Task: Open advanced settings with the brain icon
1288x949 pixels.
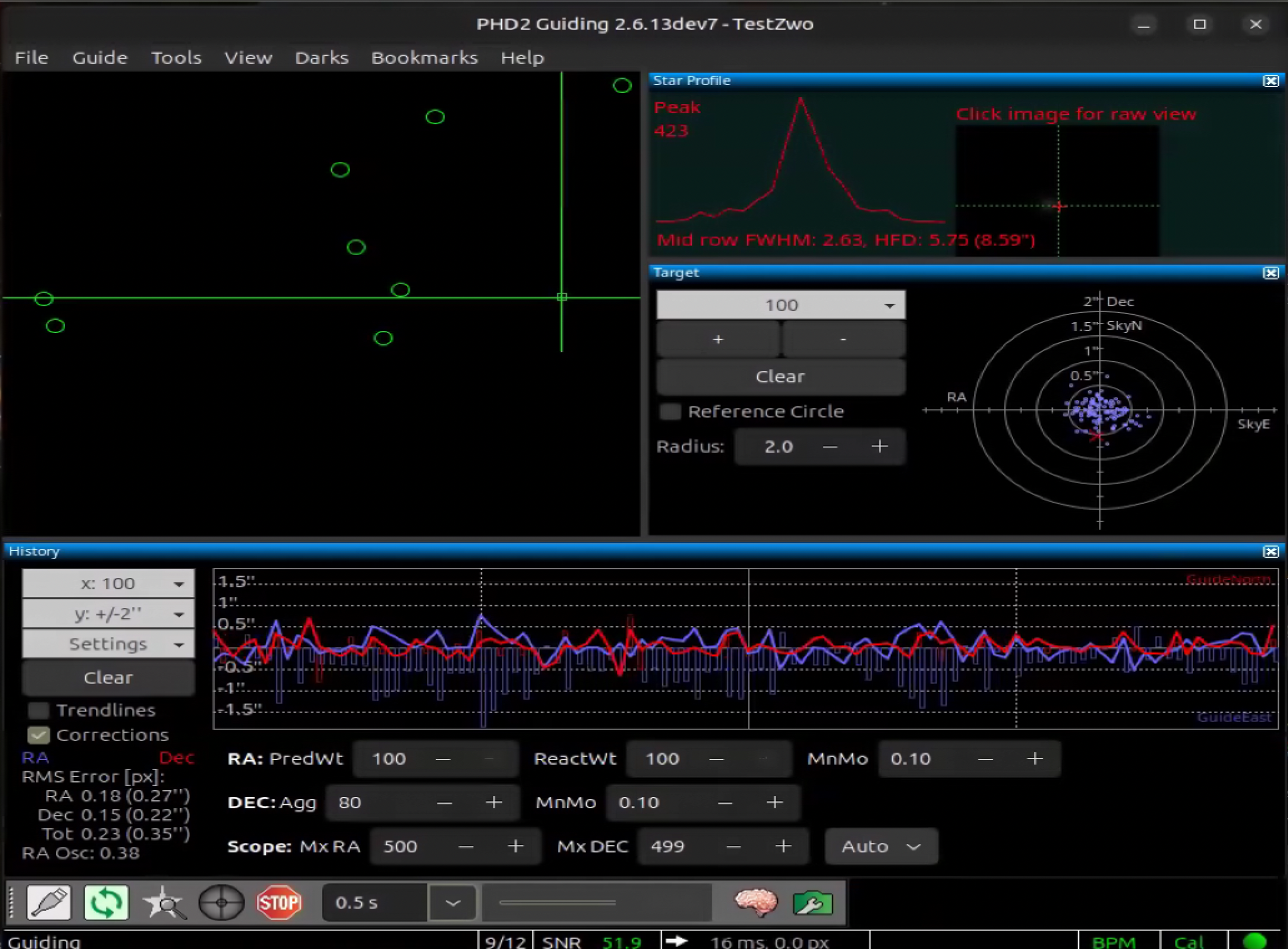Action: 755,903
